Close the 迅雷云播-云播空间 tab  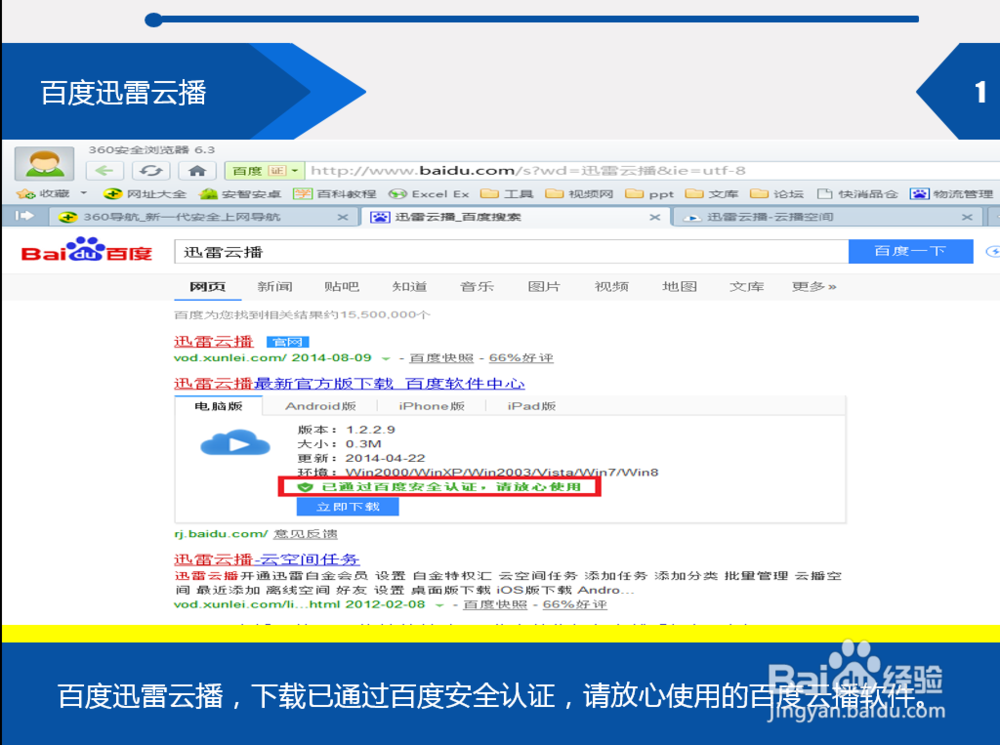pyautogui.click(x=967, y=218)
